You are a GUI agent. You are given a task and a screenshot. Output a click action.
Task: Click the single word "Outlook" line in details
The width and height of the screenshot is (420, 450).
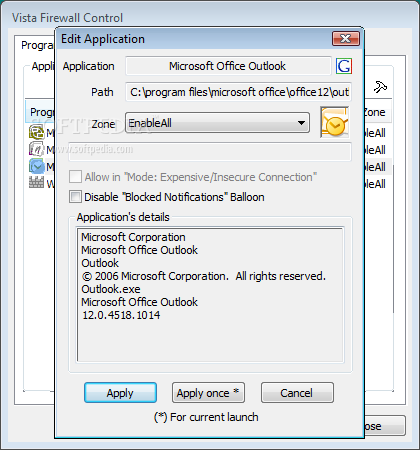tap(100, 263)
